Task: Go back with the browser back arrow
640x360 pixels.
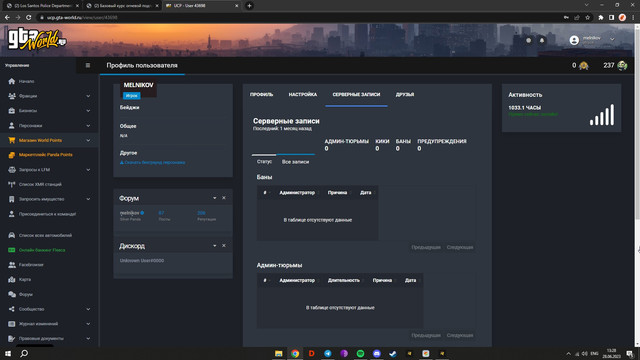Action: pyautogui.click(x=7, y=18)
